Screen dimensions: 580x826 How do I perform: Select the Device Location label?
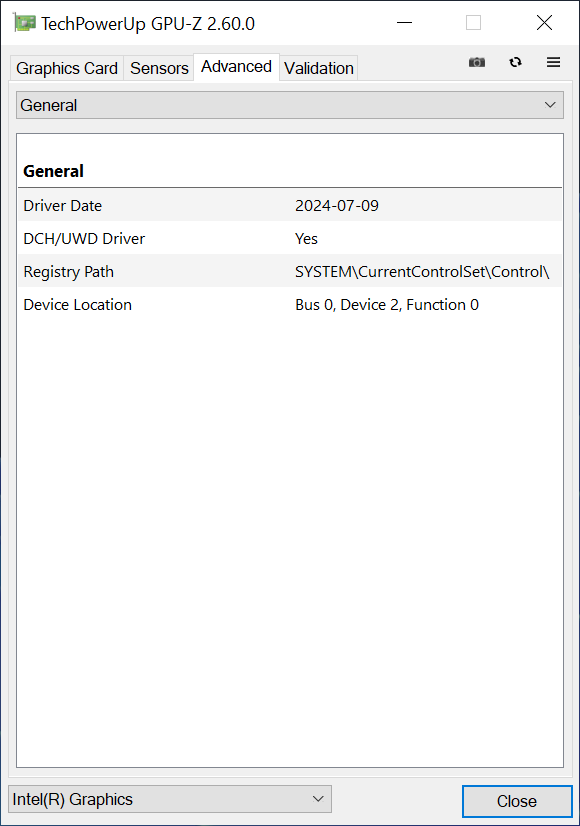(x=77, y=304)
